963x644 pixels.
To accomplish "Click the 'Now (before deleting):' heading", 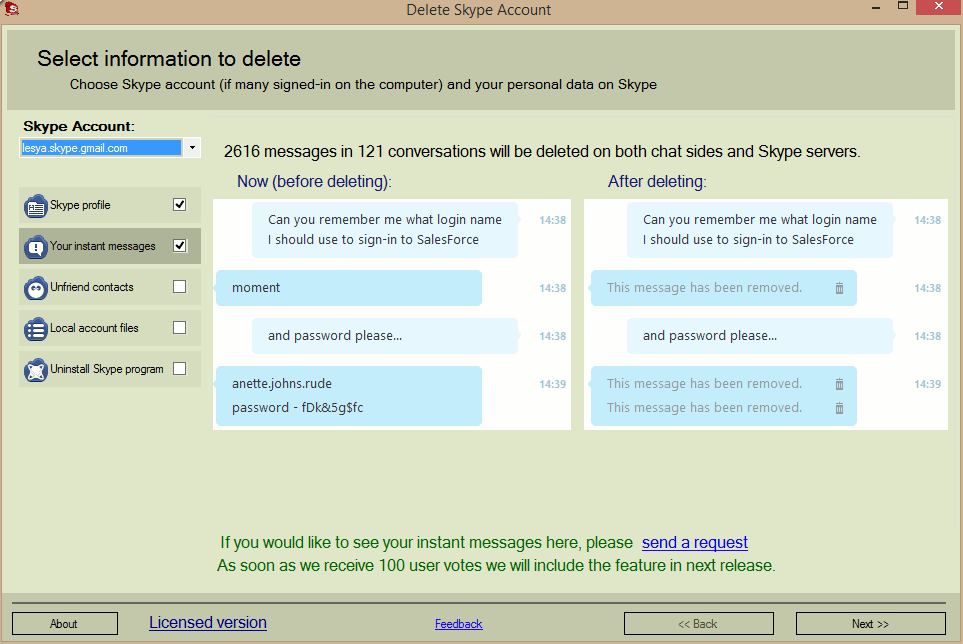I will click(314, 182).
